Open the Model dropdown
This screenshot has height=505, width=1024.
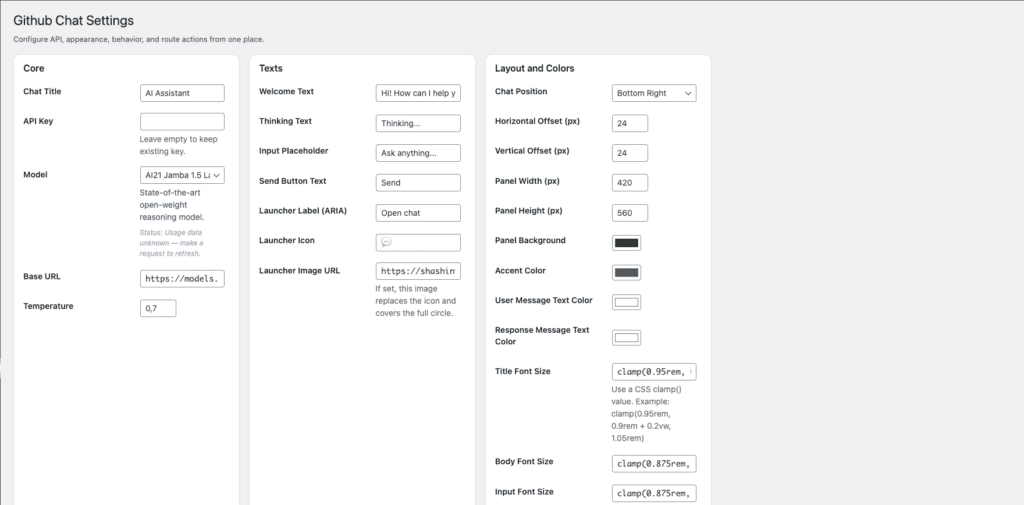click(182, 175)
